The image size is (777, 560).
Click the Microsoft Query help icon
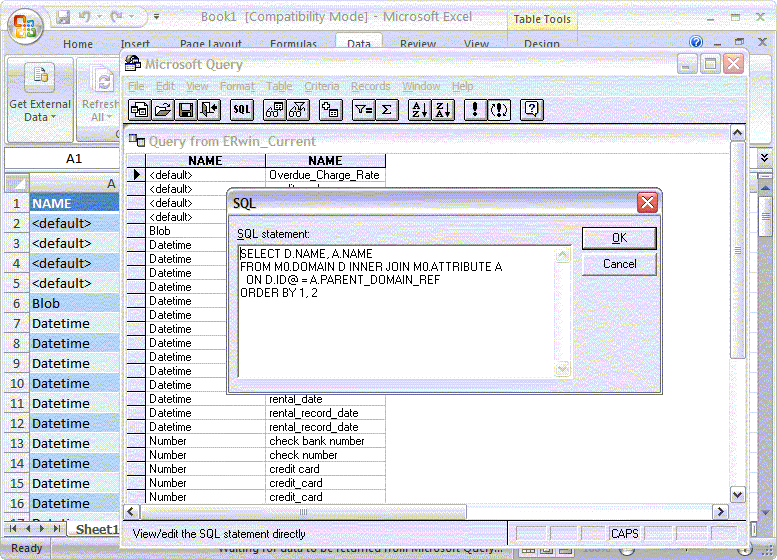[x=532, y=110]
